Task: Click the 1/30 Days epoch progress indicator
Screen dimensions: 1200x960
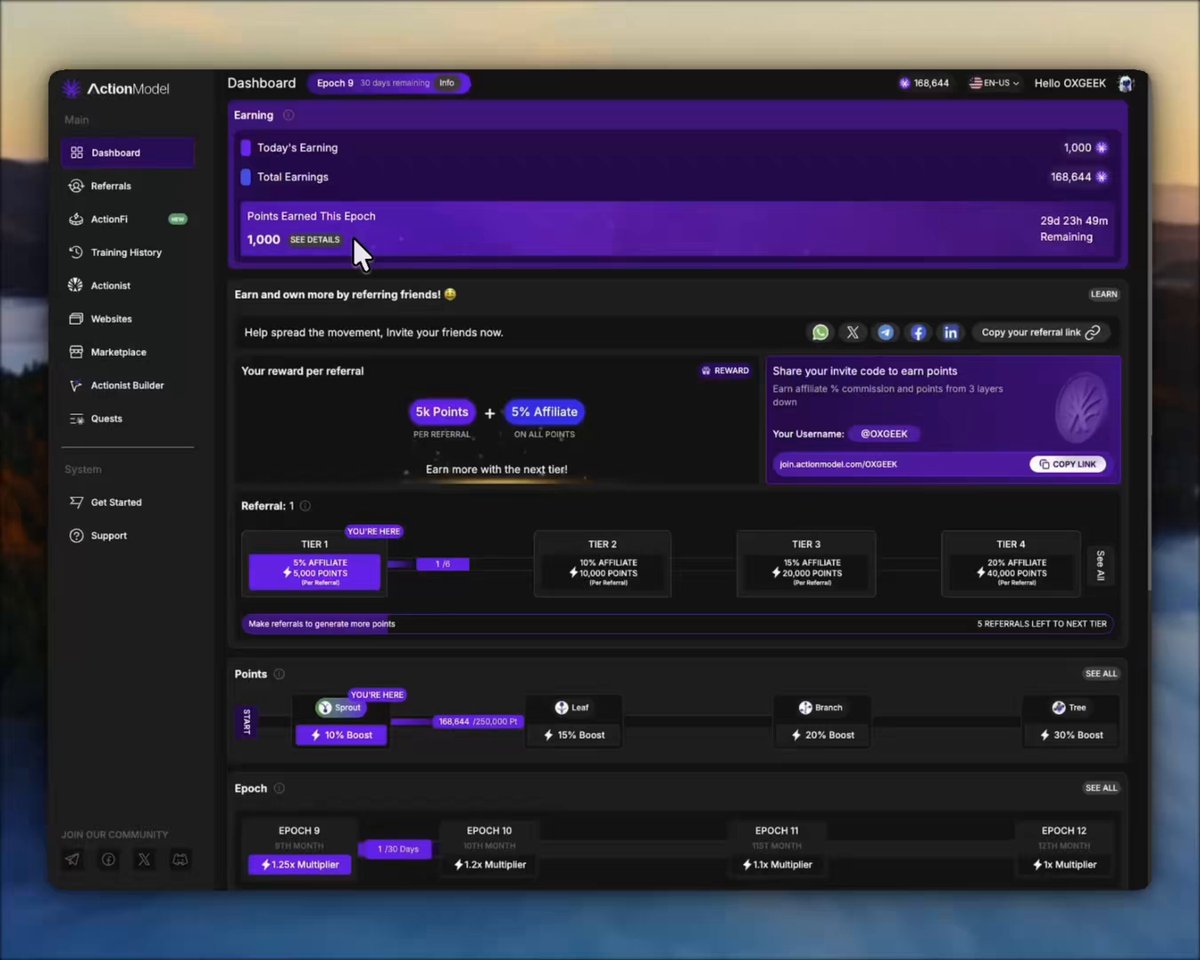Action: (x=398, y=849)
